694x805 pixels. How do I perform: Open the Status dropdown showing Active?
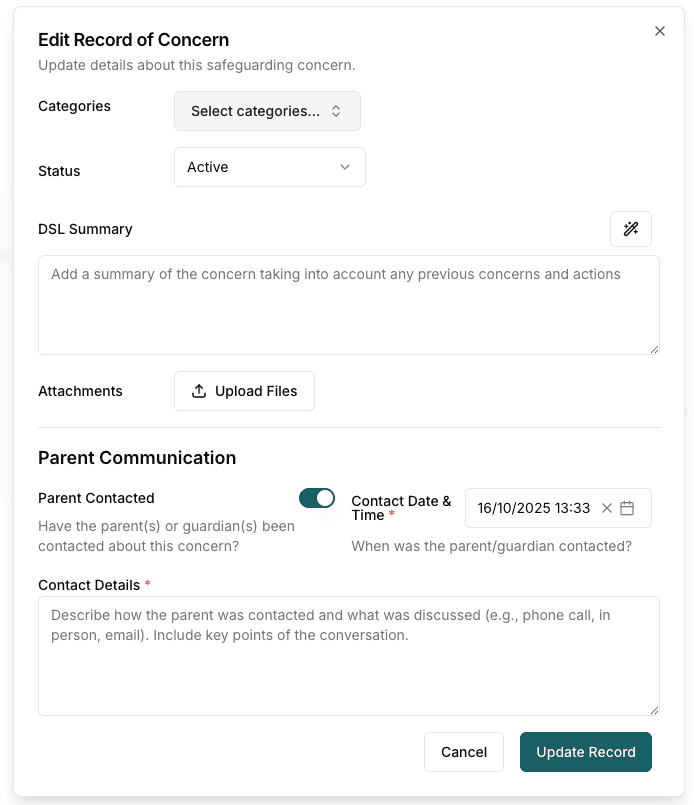270,167
